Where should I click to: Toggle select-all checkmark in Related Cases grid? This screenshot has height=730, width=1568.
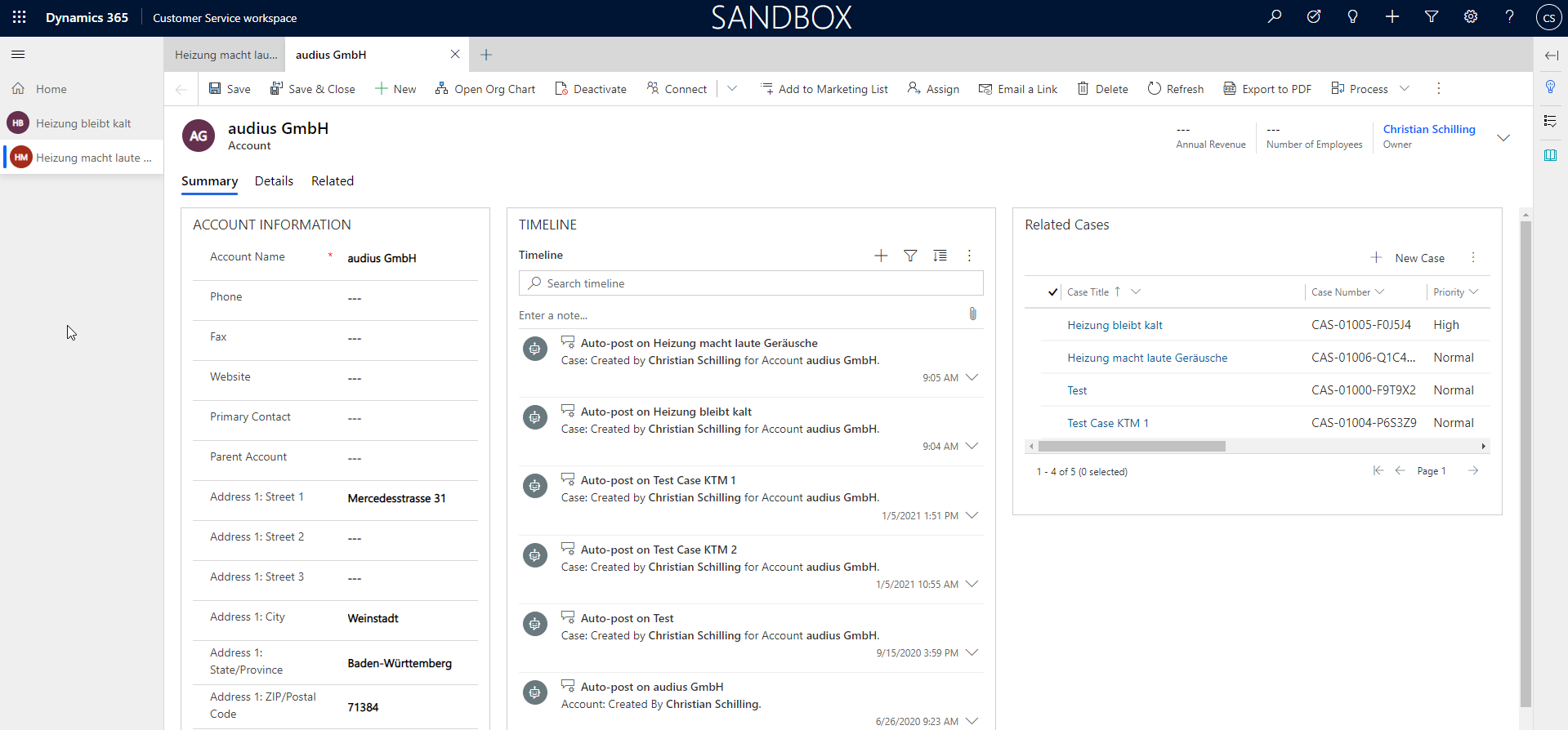(x=1052, y=292)
